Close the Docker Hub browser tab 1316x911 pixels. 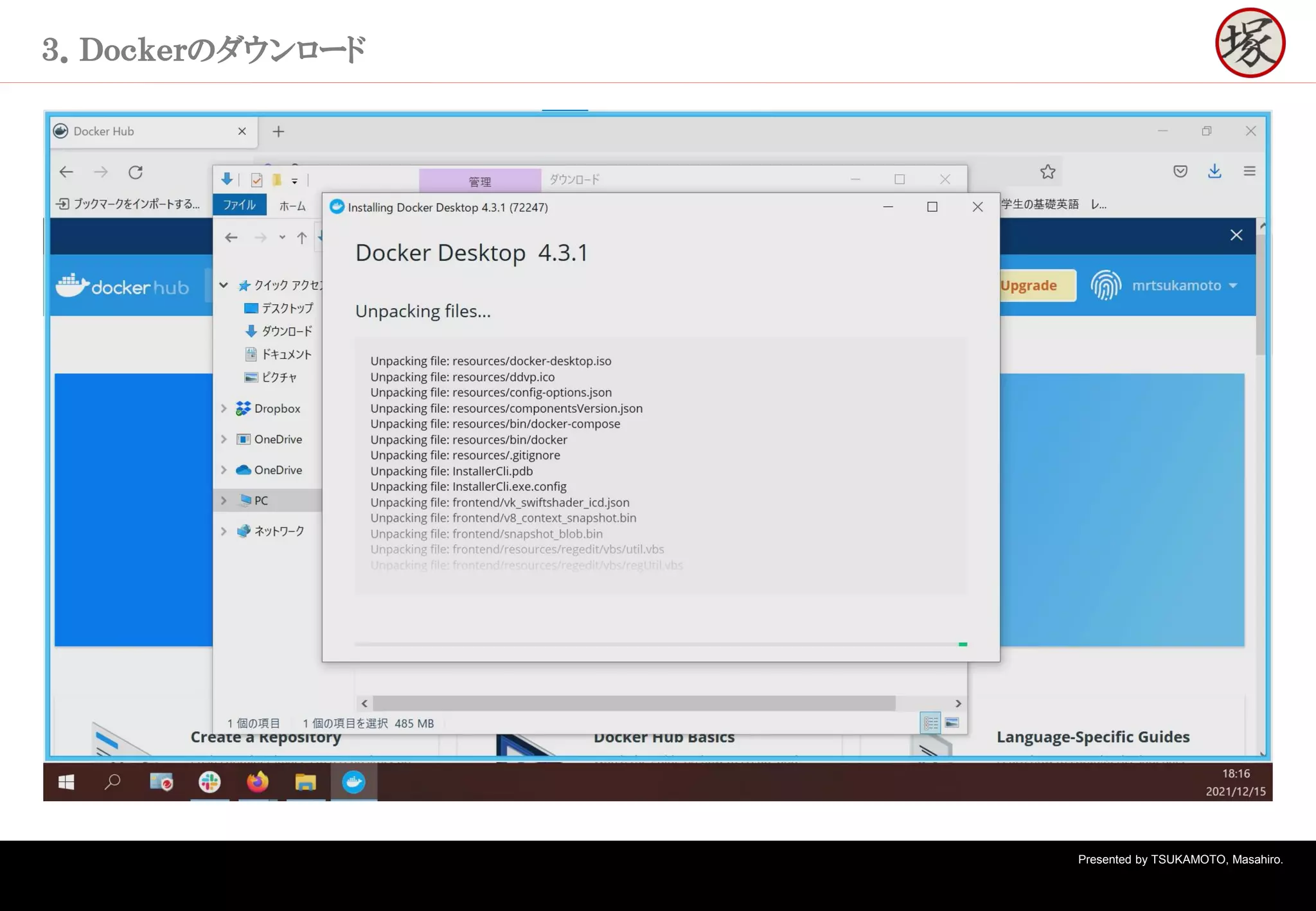point(242,132)
